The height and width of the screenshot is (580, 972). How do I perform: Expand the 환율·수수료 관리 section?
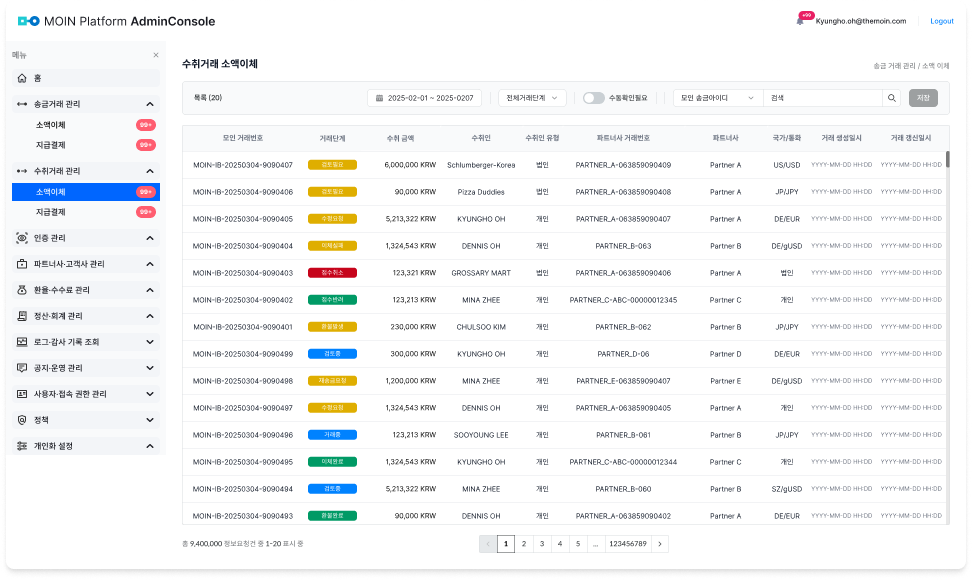pos(149,290)
